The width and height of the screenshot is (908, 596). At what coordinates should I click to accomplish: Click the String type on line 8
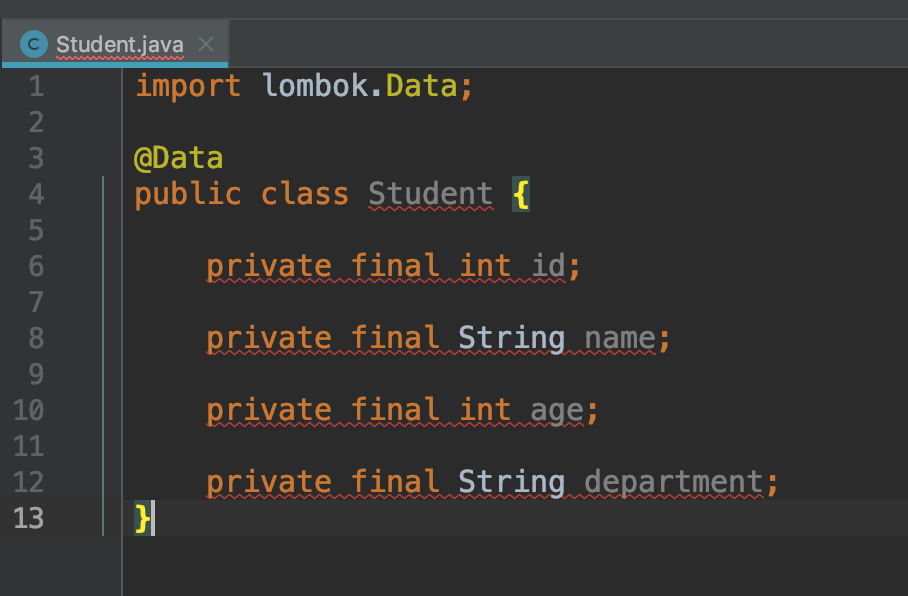pos(512,339)
